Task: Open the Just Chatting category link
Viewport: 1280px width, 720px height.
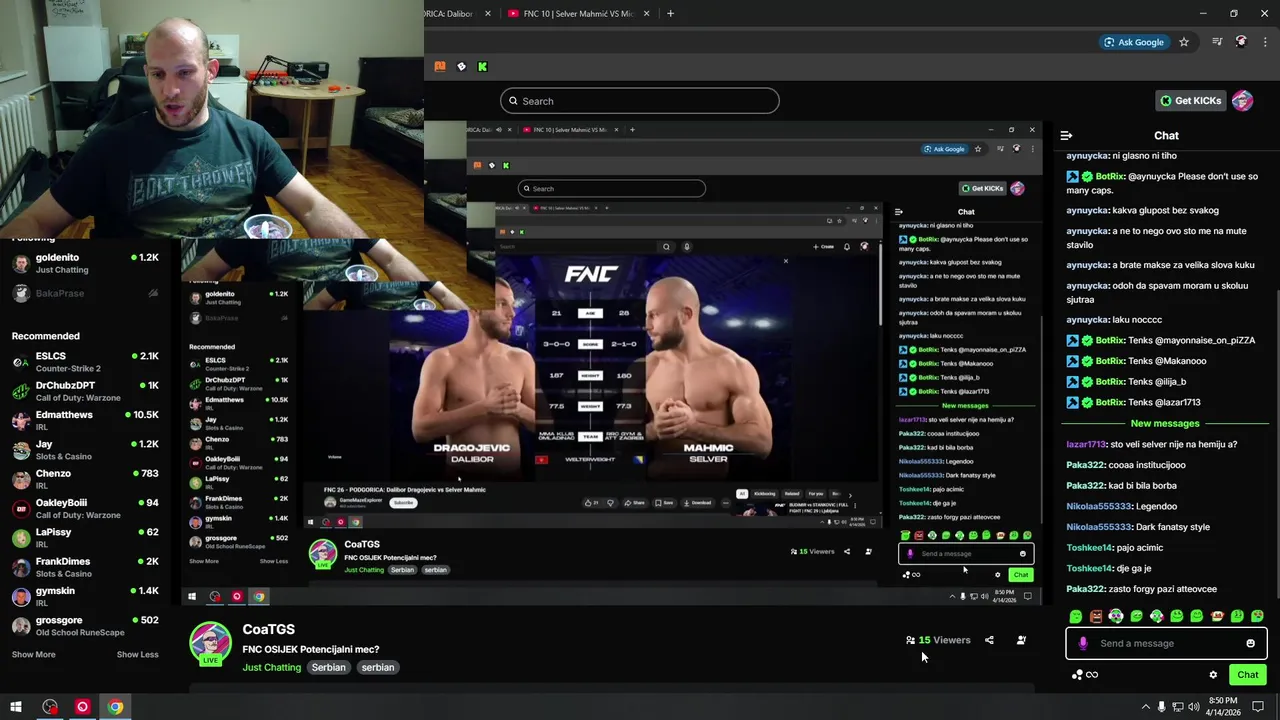Action: coord(271,667)
